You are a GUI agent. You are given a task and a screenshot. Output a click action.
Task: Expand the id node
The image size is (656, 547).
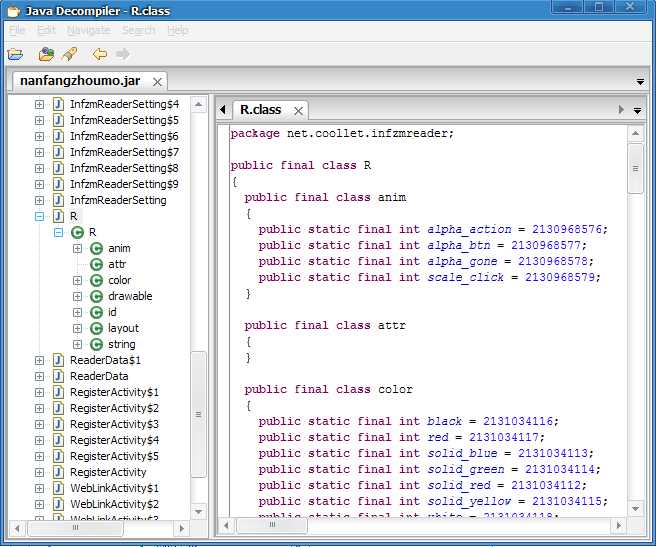point(77,313)
